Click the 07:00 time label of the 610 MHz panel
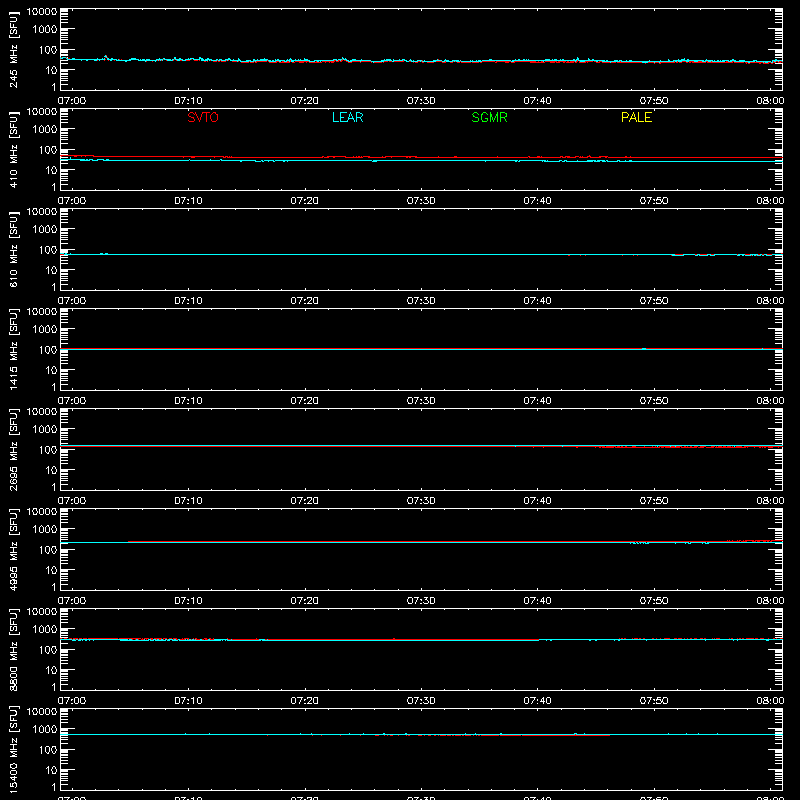Viewport: 800px width, 800px height. pos(72,301)
